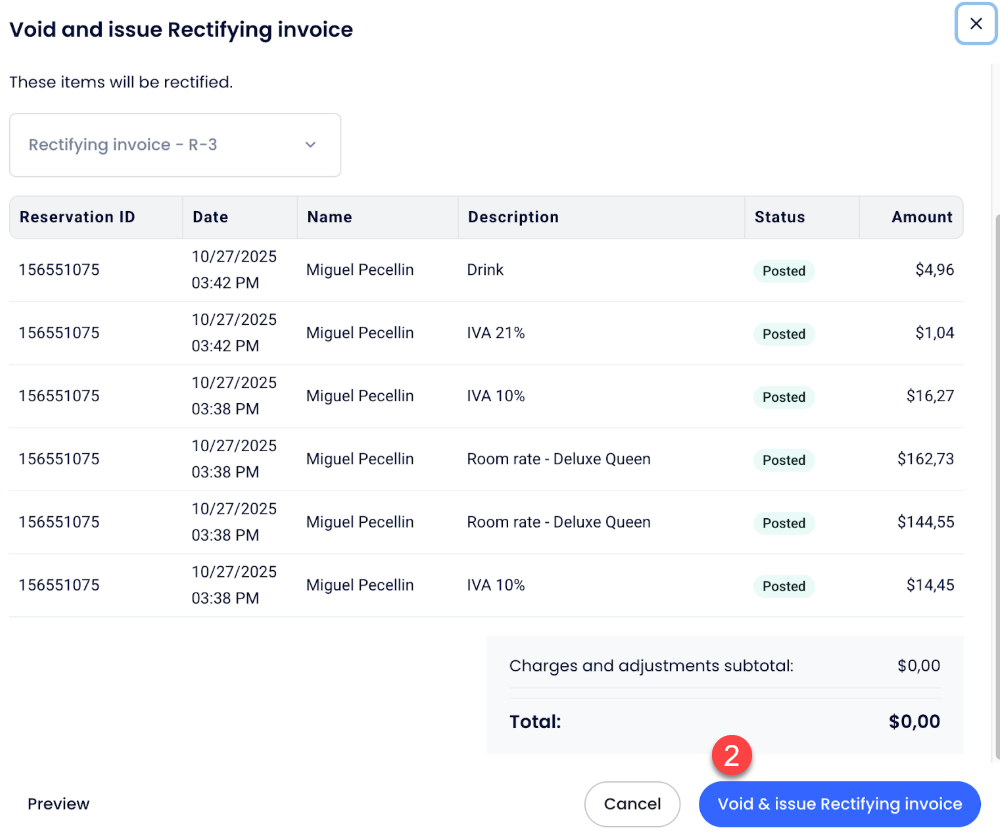The height and width of the screenshot is (832, 1000).
Task: Close the Void and issue dialog
Action: tap(976, 24)
